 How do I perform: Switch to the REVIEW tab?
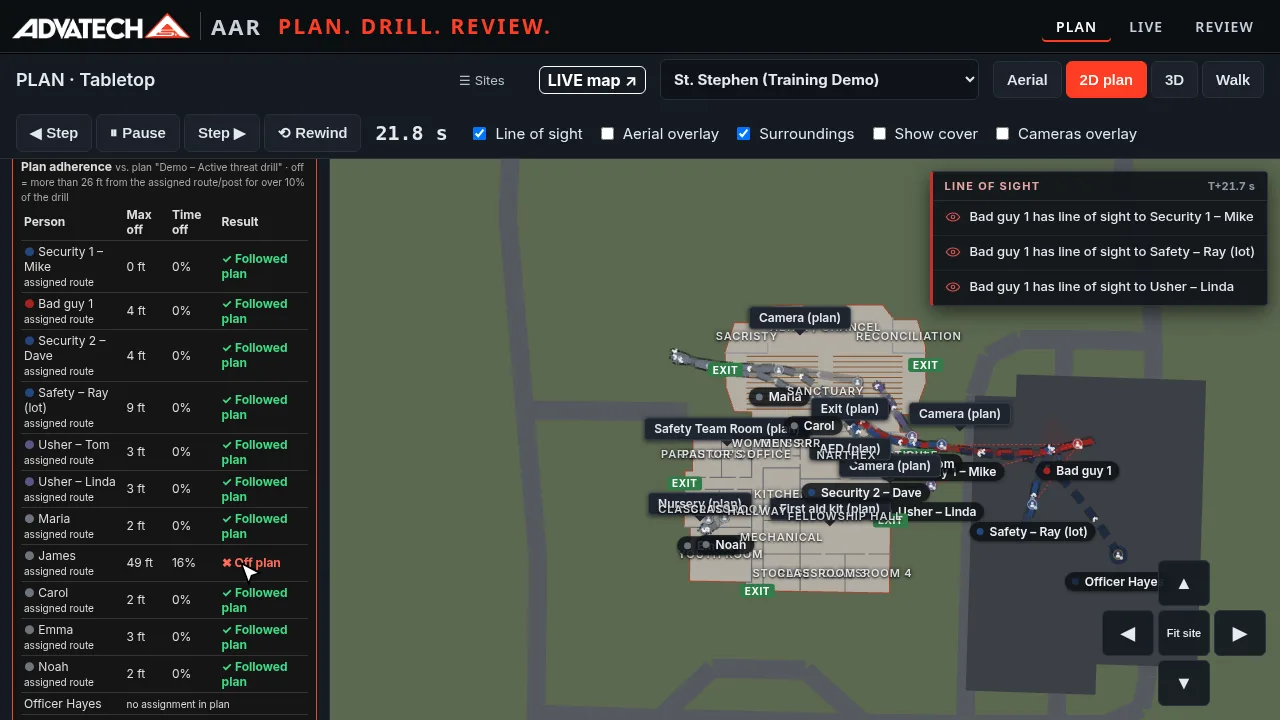click(x=1224, y=27)
